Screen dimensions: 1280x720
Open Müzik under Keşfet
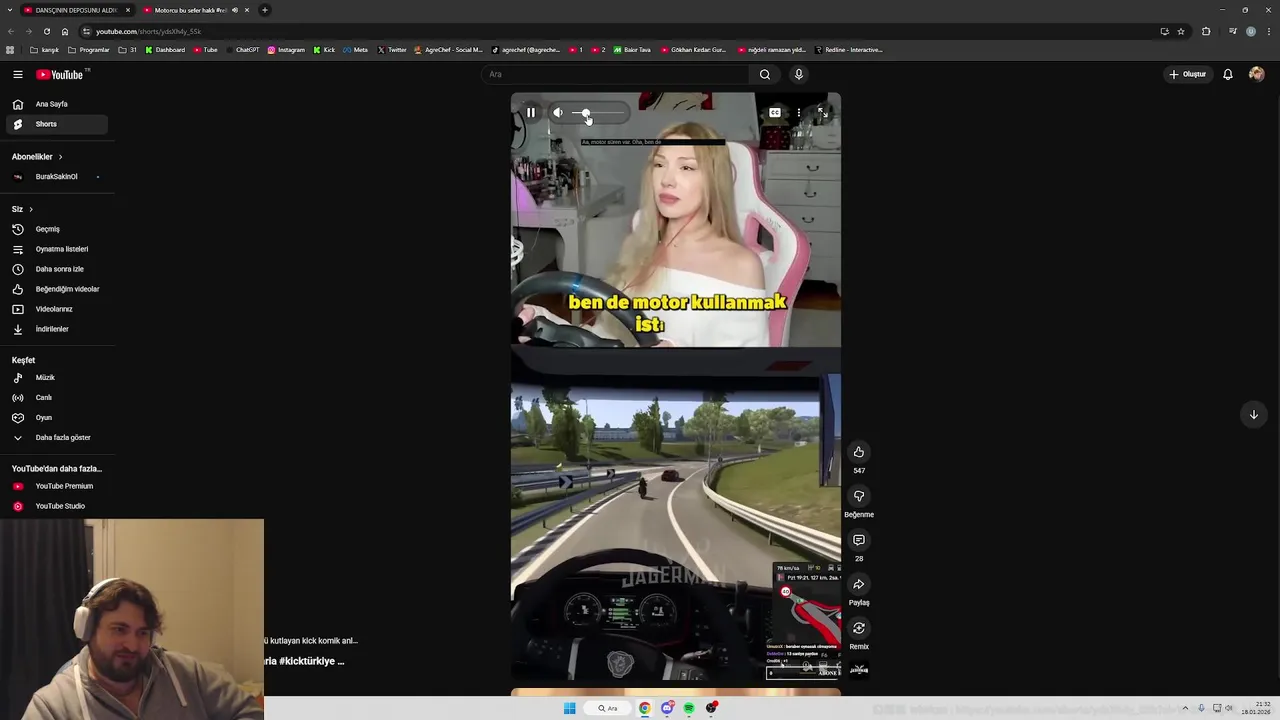[x=56, y=378]
